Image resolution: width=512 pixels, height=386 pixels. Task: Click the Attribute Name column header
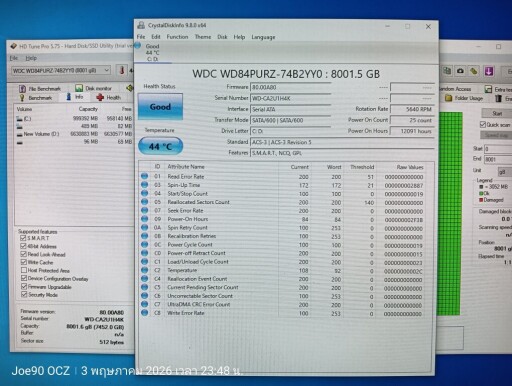click(186, 167)
